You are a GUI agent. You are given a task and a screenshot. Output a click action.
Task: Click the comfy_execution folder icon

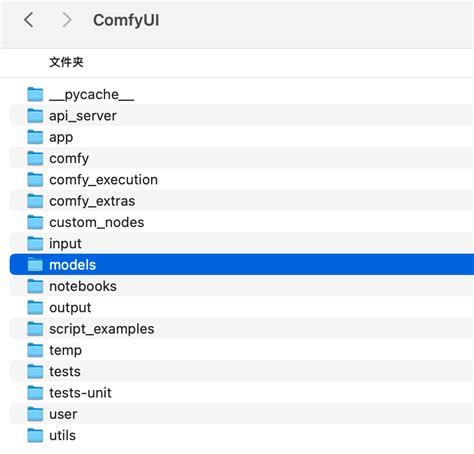tap(35, 180)
